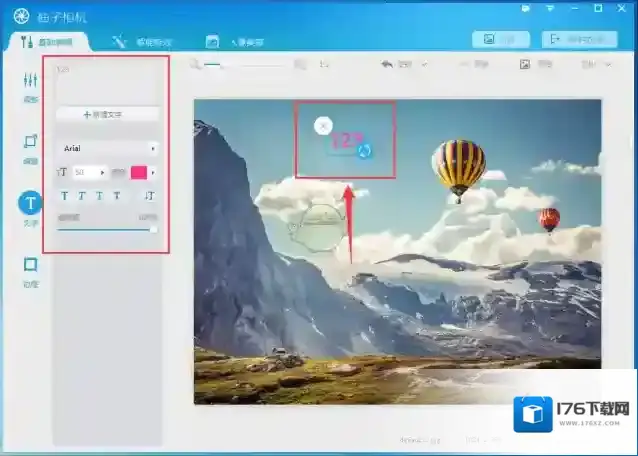The height and width of the screenshot is (456, 638).
Task: Select the Text tool in the sidebar
Action: pos(30,204)
